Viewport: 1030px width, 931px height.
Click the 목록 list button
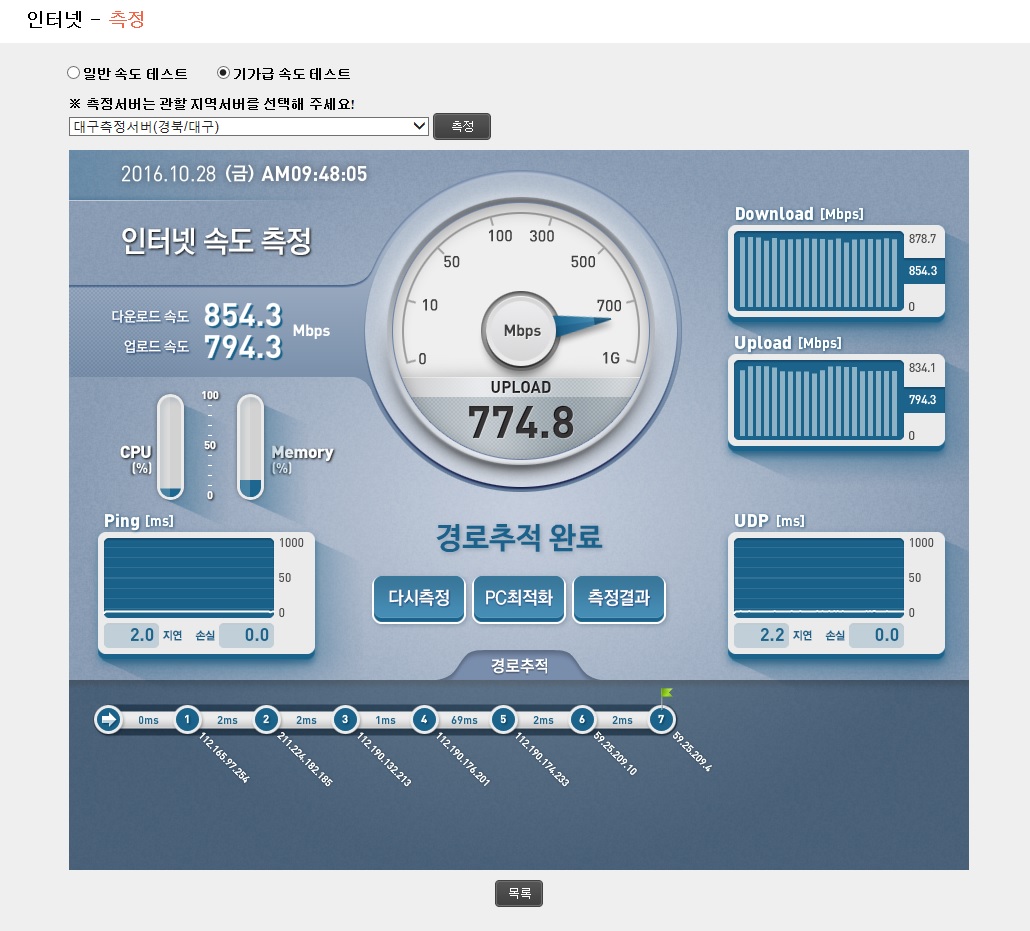(519, 894)
